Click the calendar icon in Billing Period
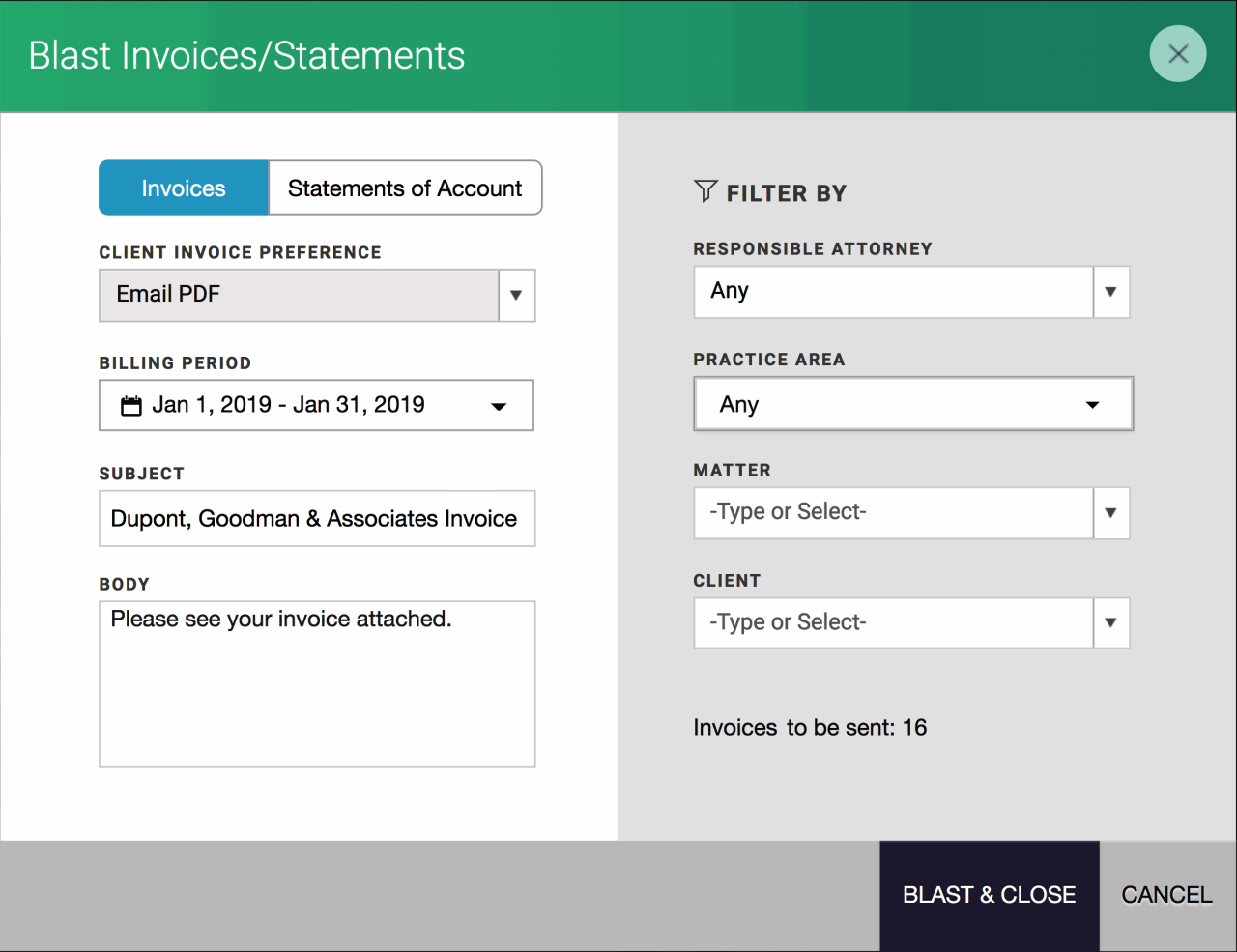This screenshot has height=952, width=1237. coord(131,405)
